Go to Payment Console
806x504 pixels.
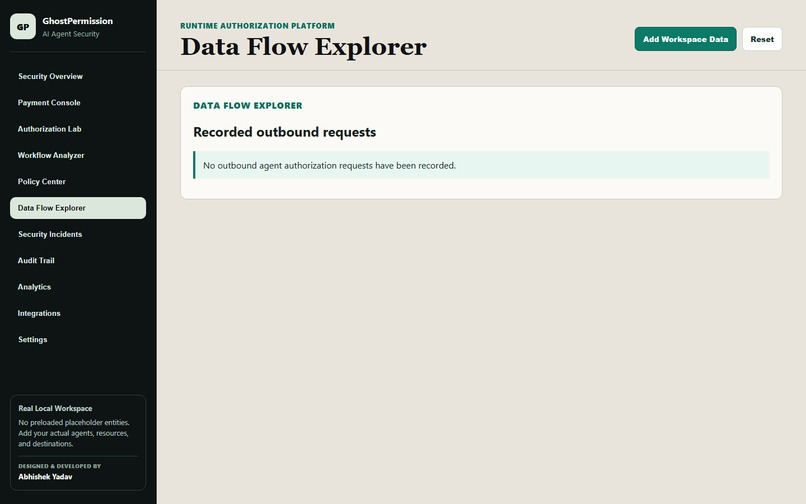pos(78,102)
